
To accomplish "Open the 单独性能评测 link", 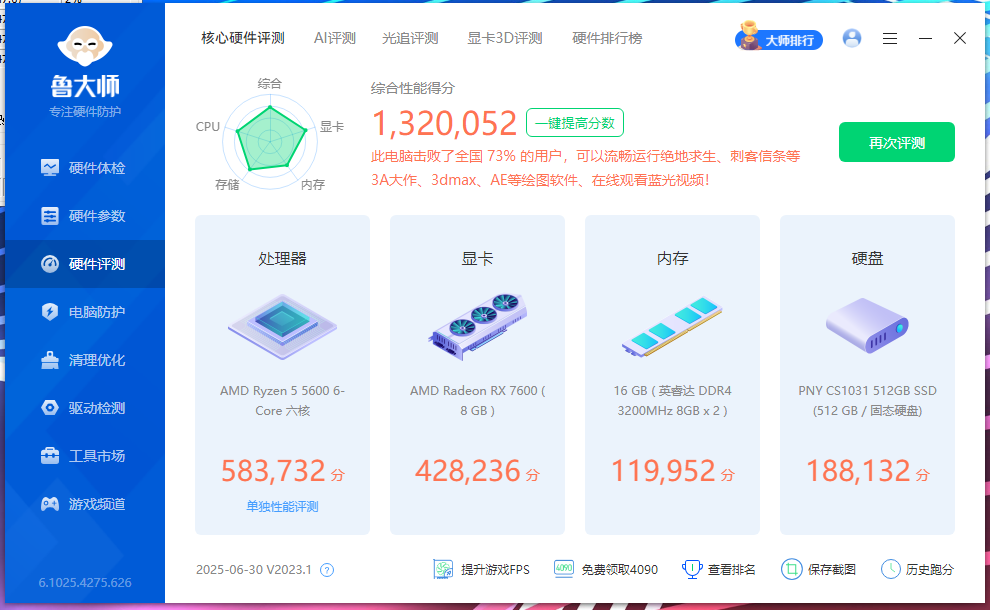I will coord(282,506).
